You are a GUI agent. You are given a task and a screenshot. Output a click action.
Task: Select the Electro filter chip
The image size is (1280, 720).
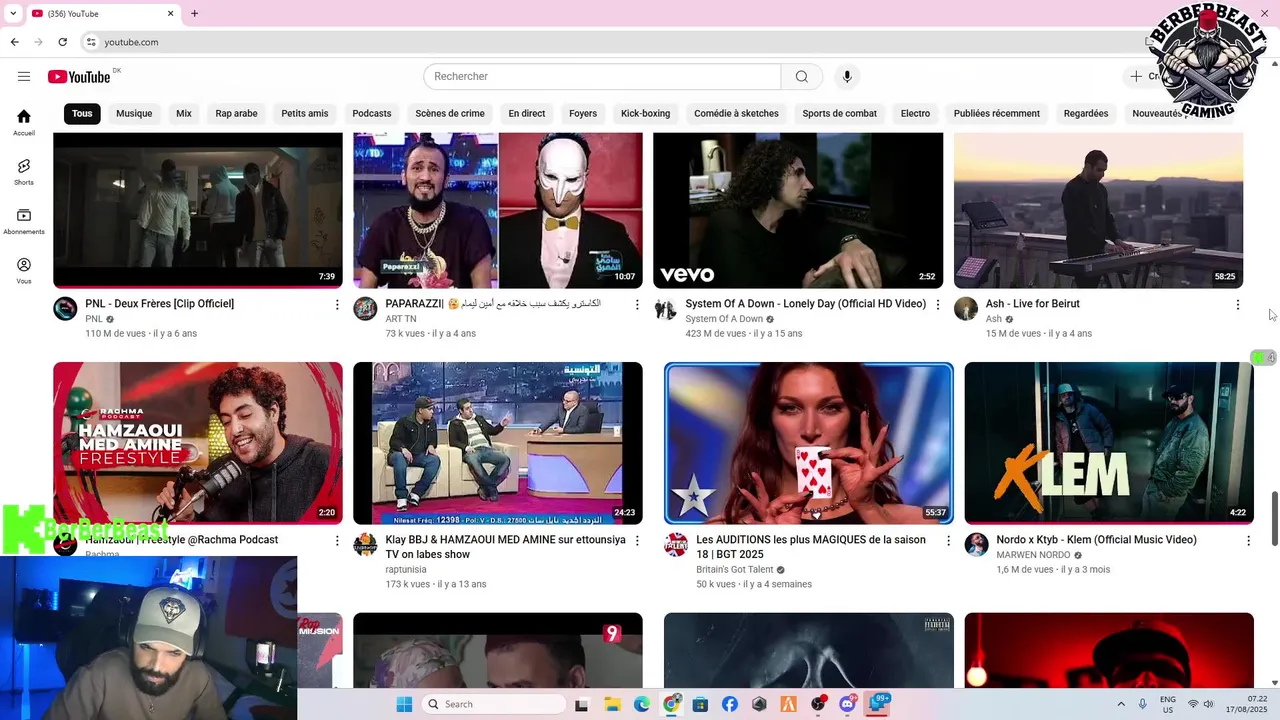pyautogui.click(x=915, y=114)
